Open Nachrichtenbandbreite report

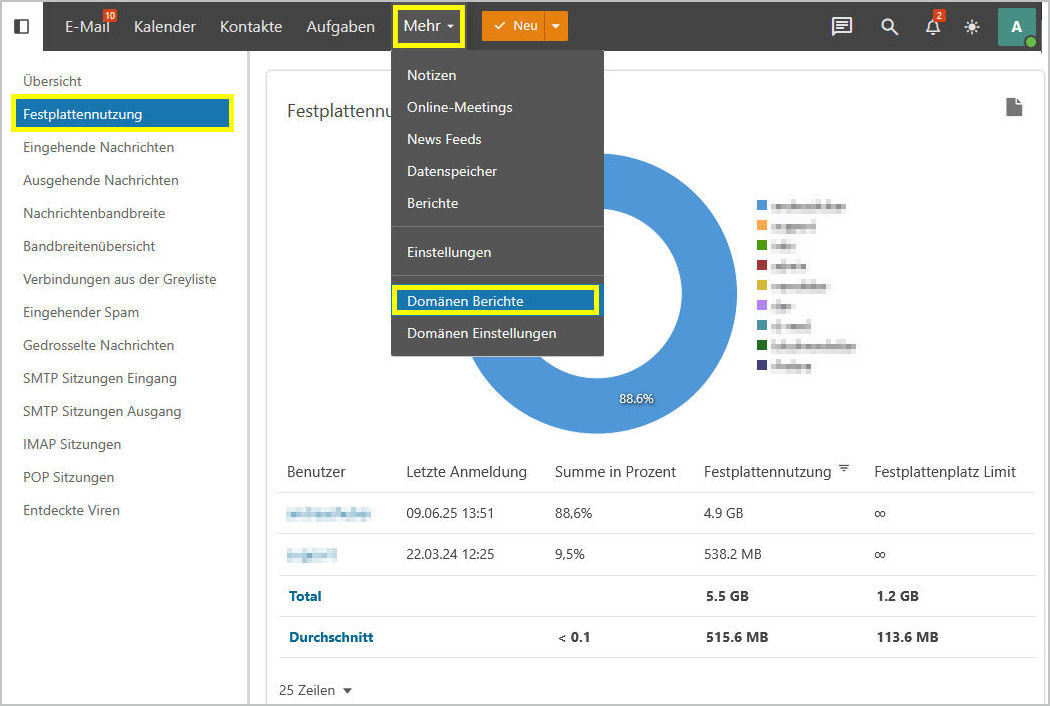pos(94,213)
